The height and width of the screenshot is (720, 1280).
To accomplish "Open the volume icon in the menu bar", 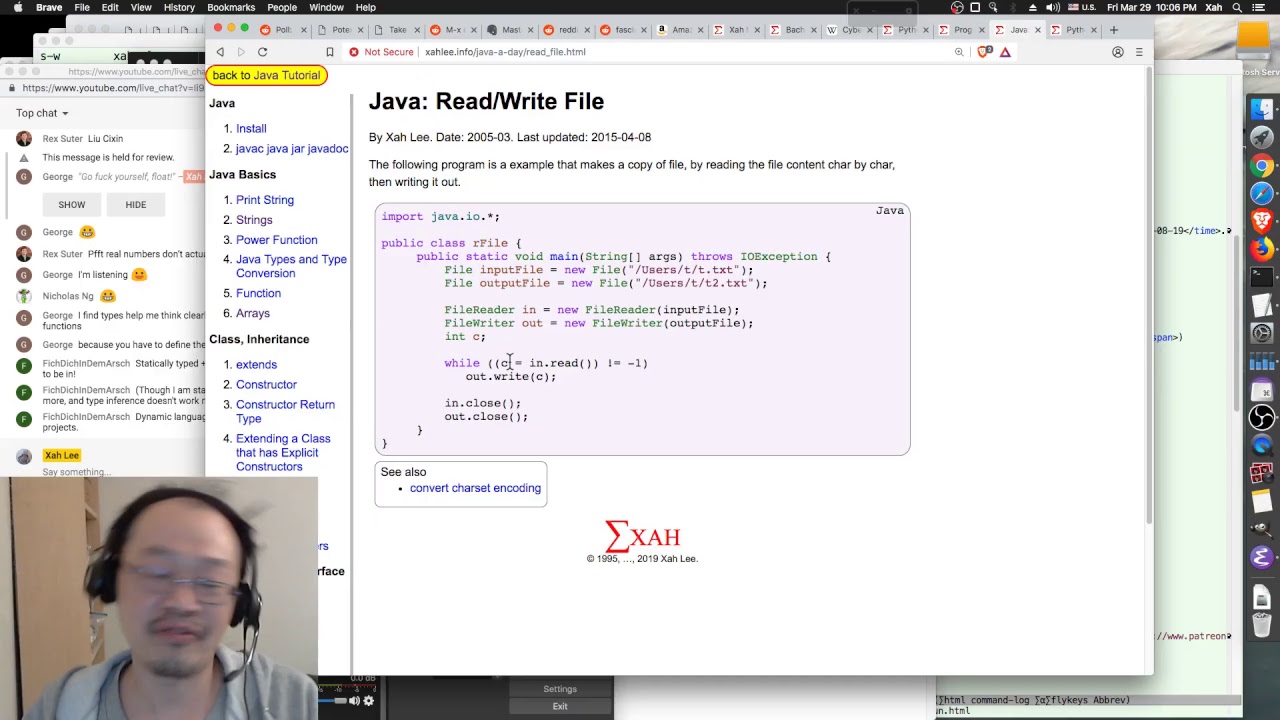I will click(x=1051, y=7).
